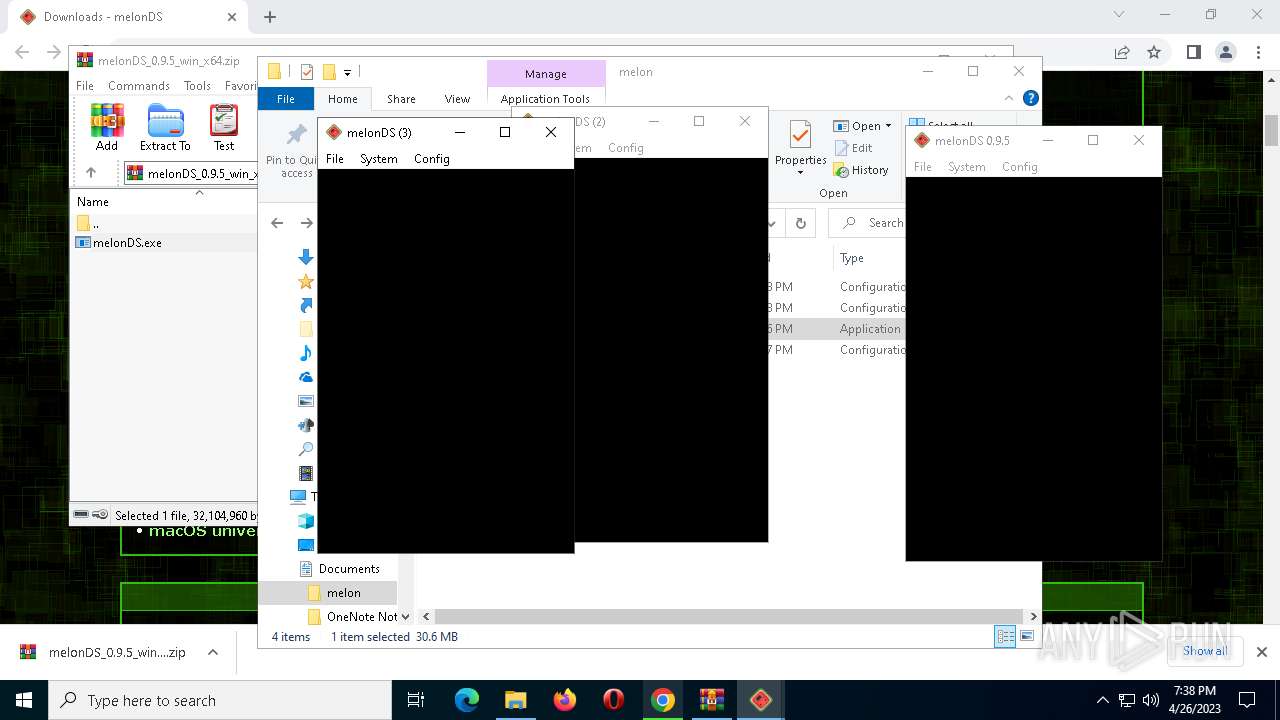Select melon folder in navigation pane
This screenshot has width=1280, height=720.
335,593
